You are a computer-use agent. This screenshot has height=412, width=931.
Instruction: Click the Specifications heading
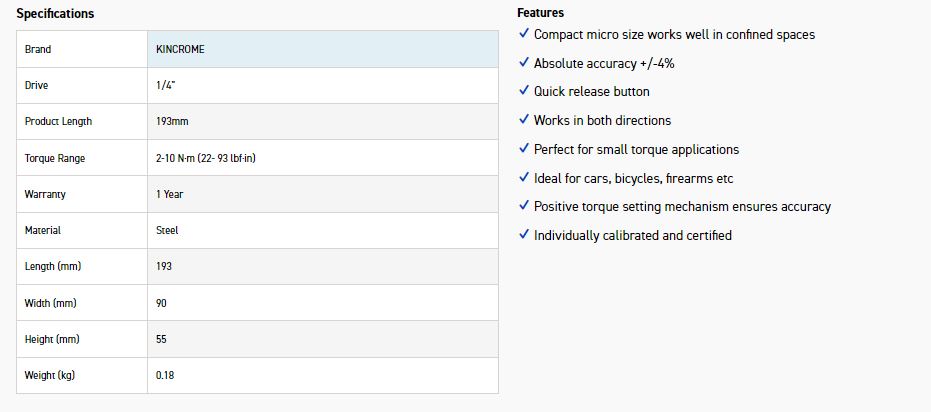pyautogui.click(x=55, y=14)
